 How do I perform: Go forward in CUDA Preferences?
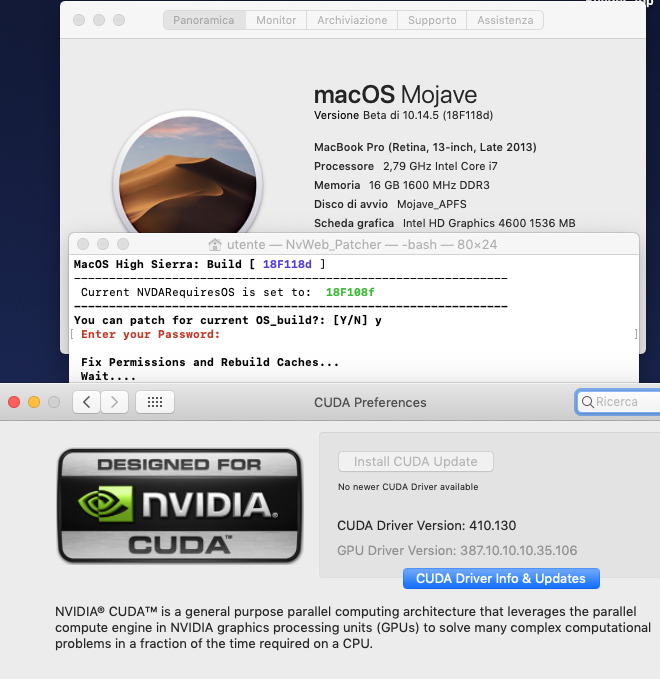point(114,402)
